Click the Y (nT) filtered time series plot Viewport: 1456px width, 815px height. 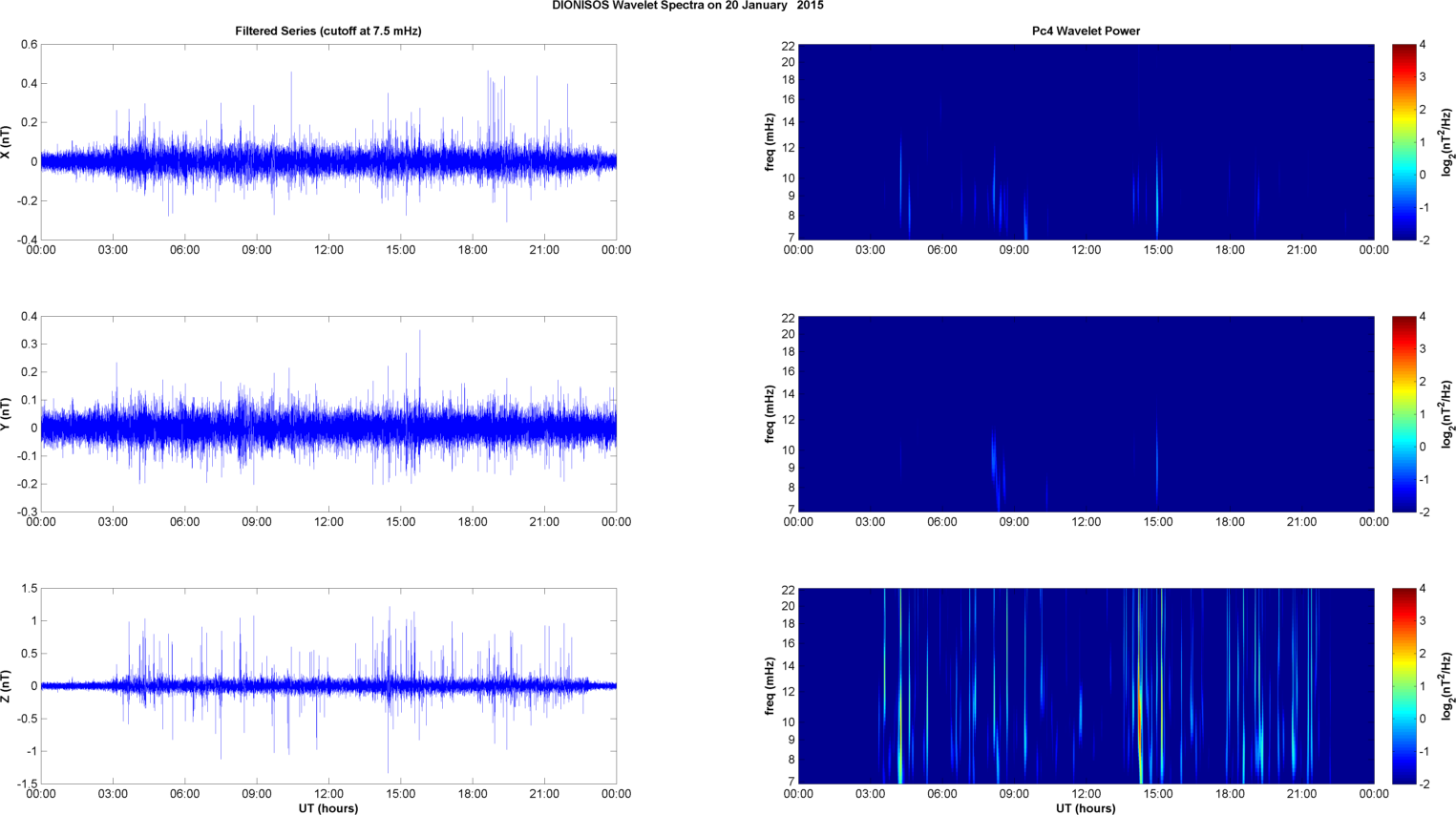coord(328,414)
